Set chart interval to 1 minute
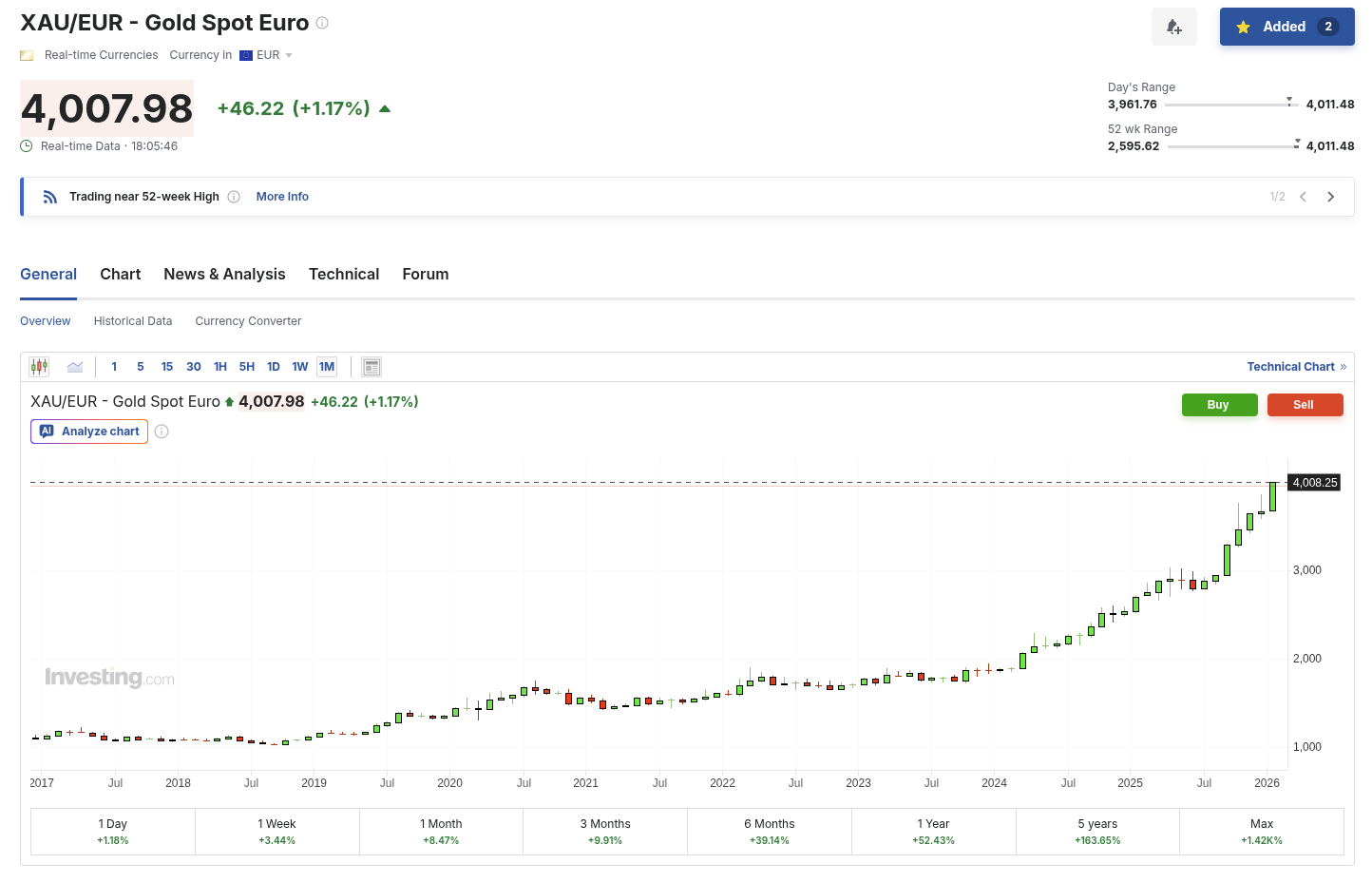Screen dimensions: 1372x883 point(114,367)
